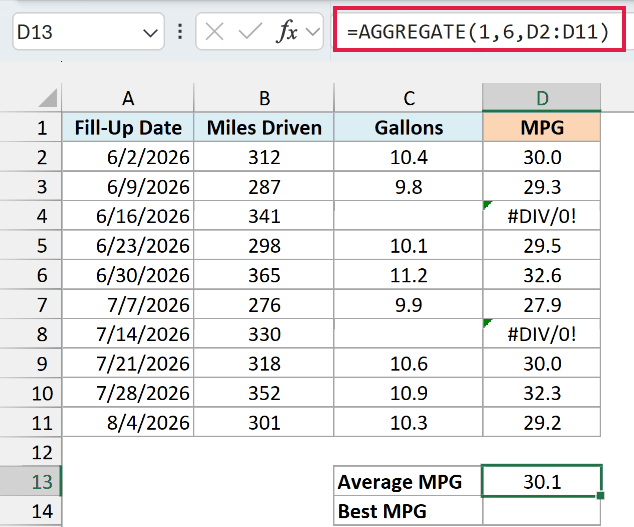Select the Miles Driven cell 352
Screen dimensions: 634x527
tap(264, 393)
